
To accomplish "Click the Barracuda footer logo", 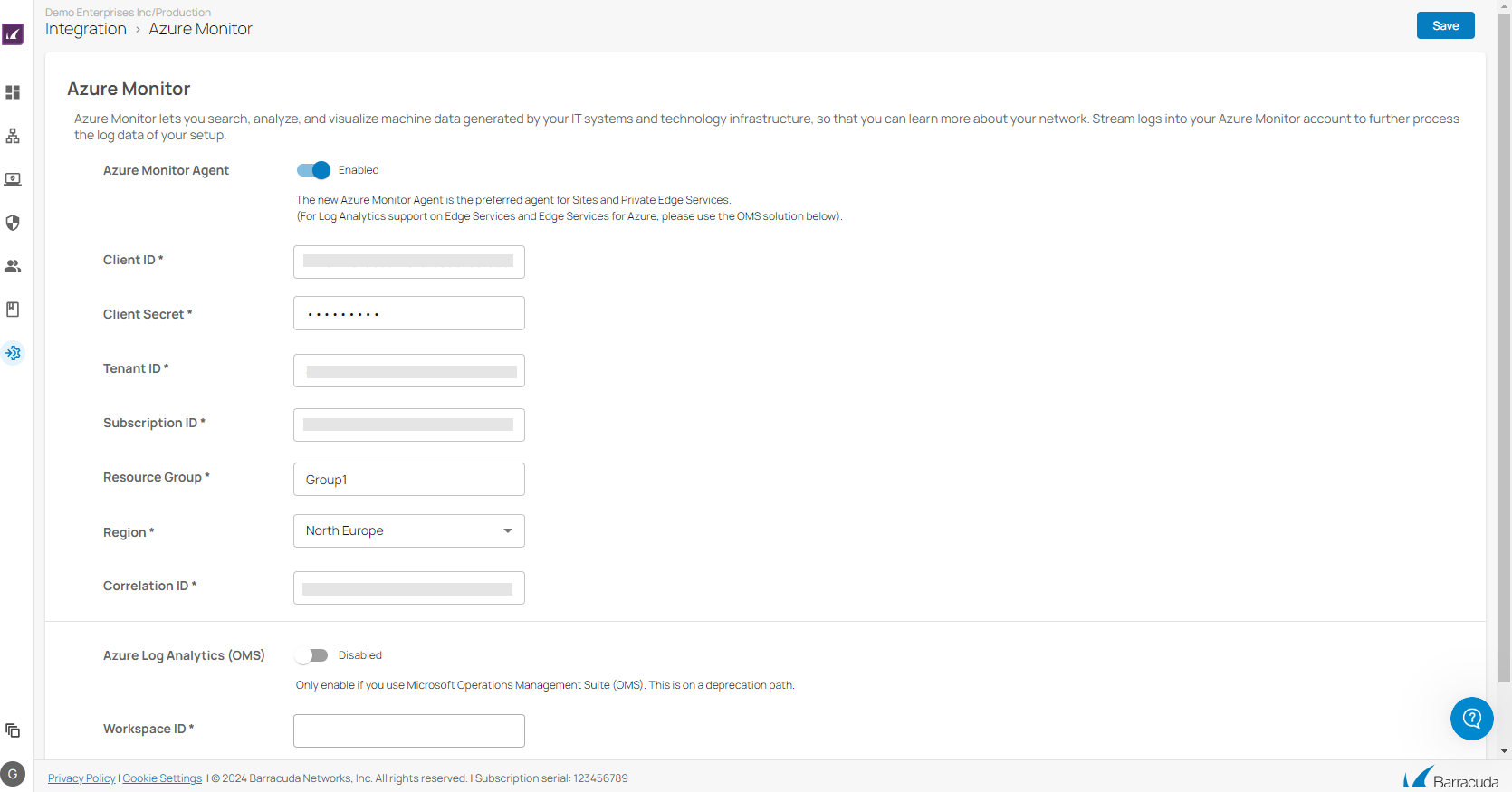I will (x=1450, y=778).
